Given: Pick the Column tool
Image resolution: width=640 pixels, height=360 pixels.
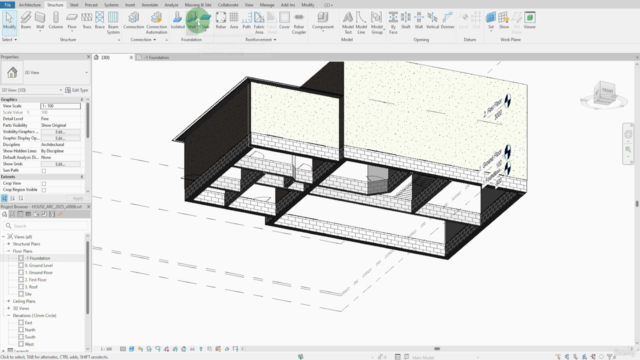Looking at the screenshot, I should (56, 20).
